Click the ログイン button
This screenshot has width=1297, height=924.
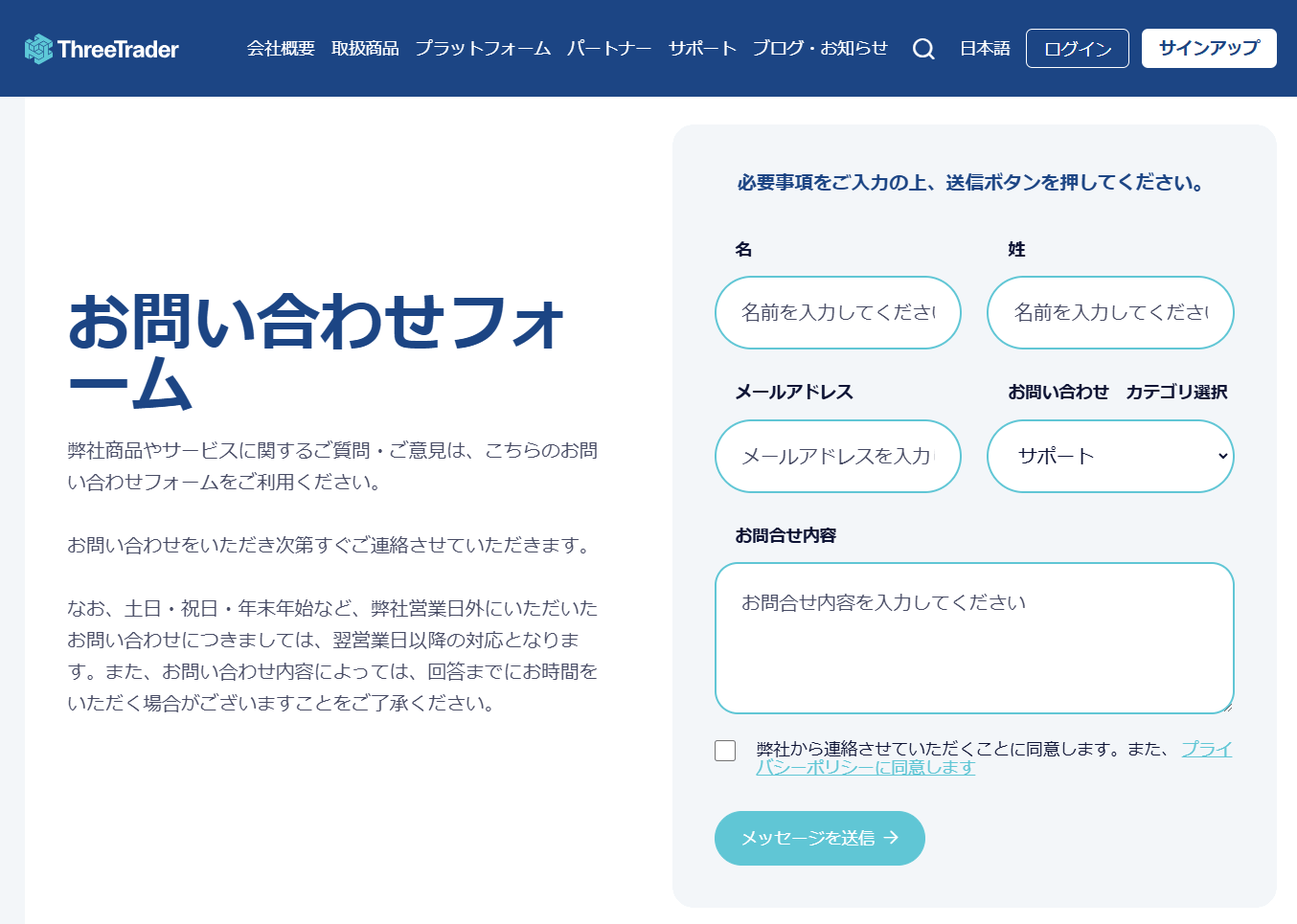[x=1078, y=49]
